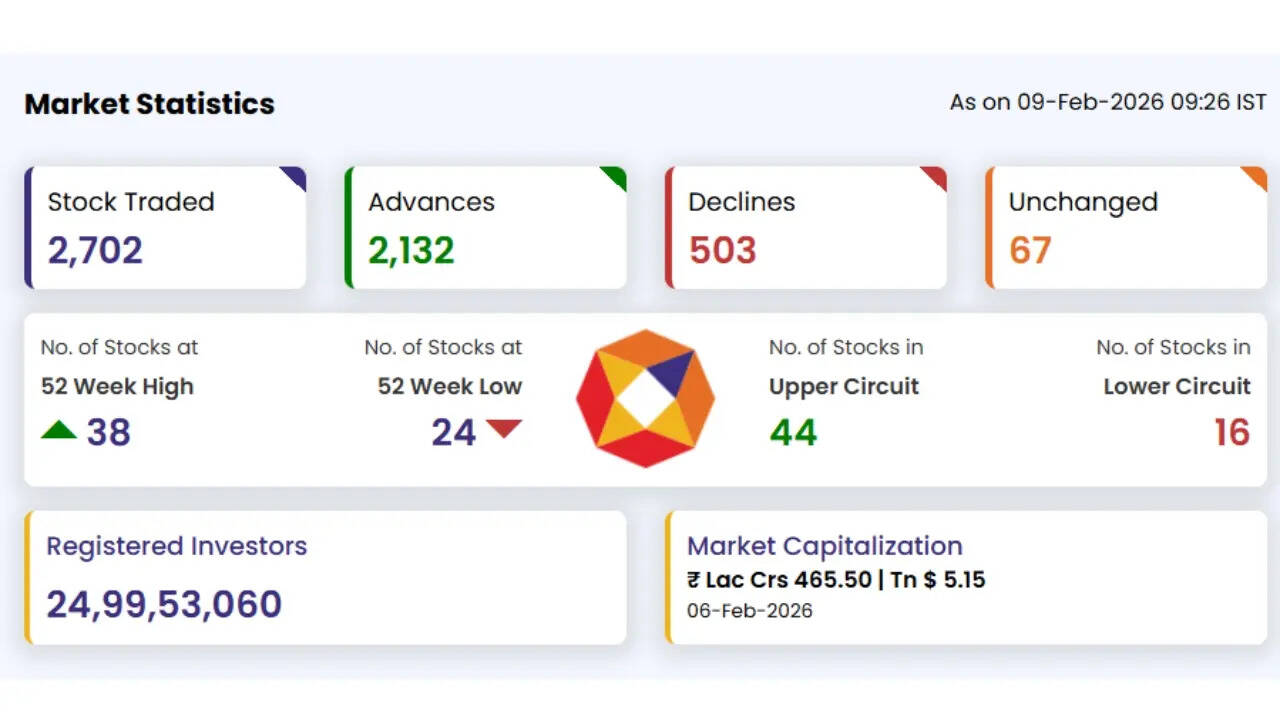Click the Registered Investors heading
This screenshot has width=1280, height=720.
click(x=176, y=546)
